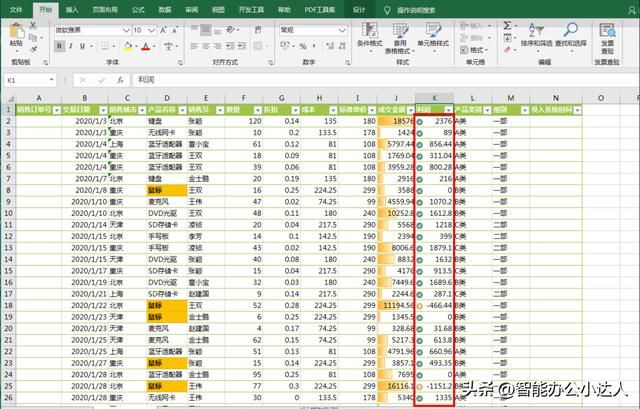Screen dimensions: 640x409
Task: Click the Copy icon in clipboard group
Action: pyautogui.click(x=33, y=38)
